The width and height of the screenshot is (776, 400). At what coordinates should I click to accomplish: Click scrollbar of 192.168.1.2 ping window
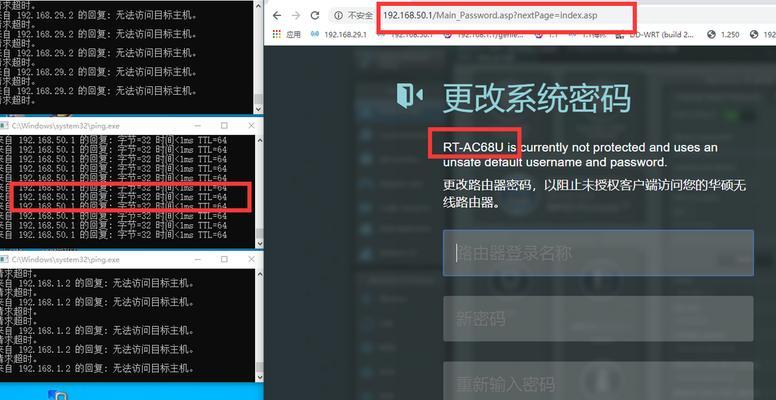(x=258, y=325)
